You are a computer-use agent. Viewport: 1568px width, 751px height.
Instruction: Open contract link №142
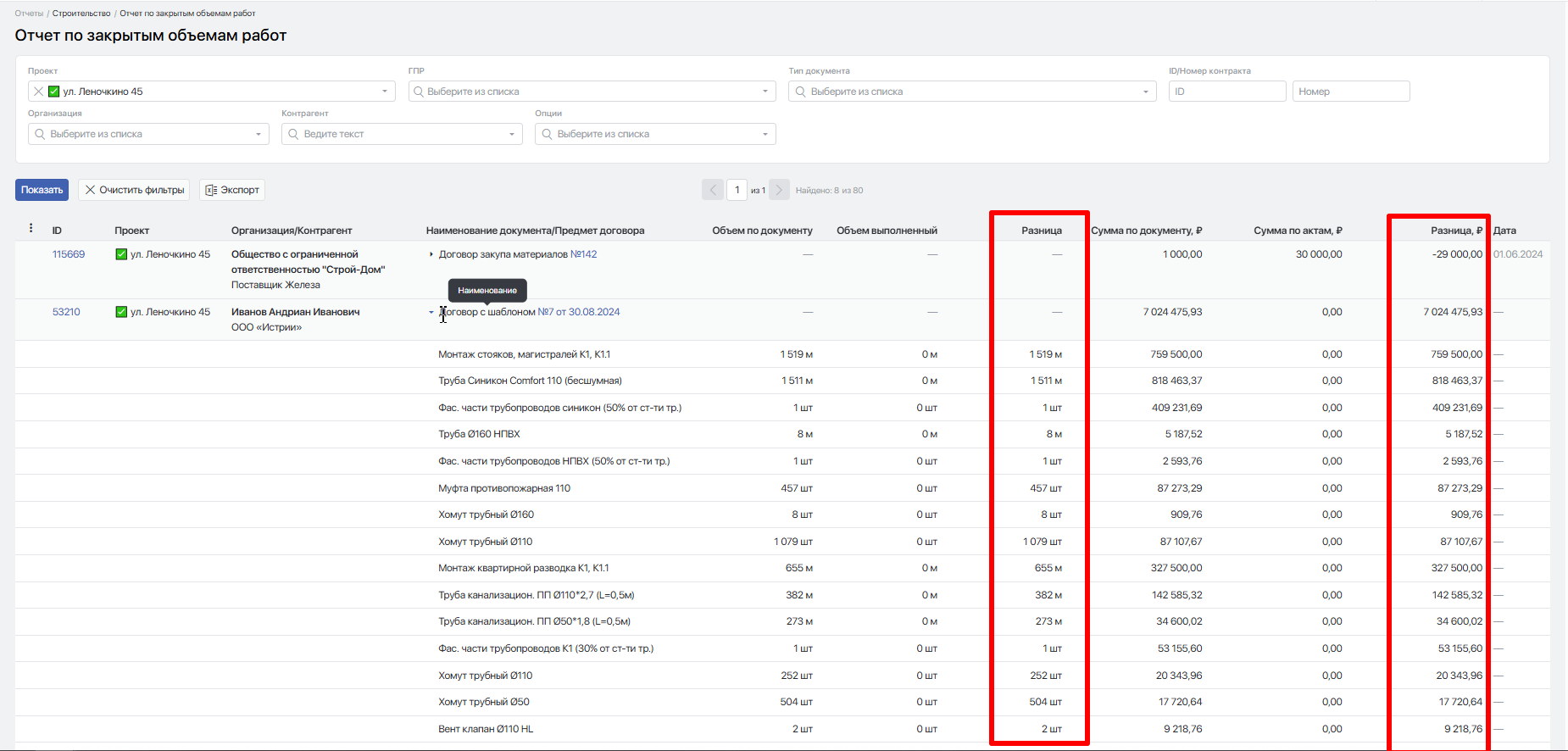click(583, 254)
